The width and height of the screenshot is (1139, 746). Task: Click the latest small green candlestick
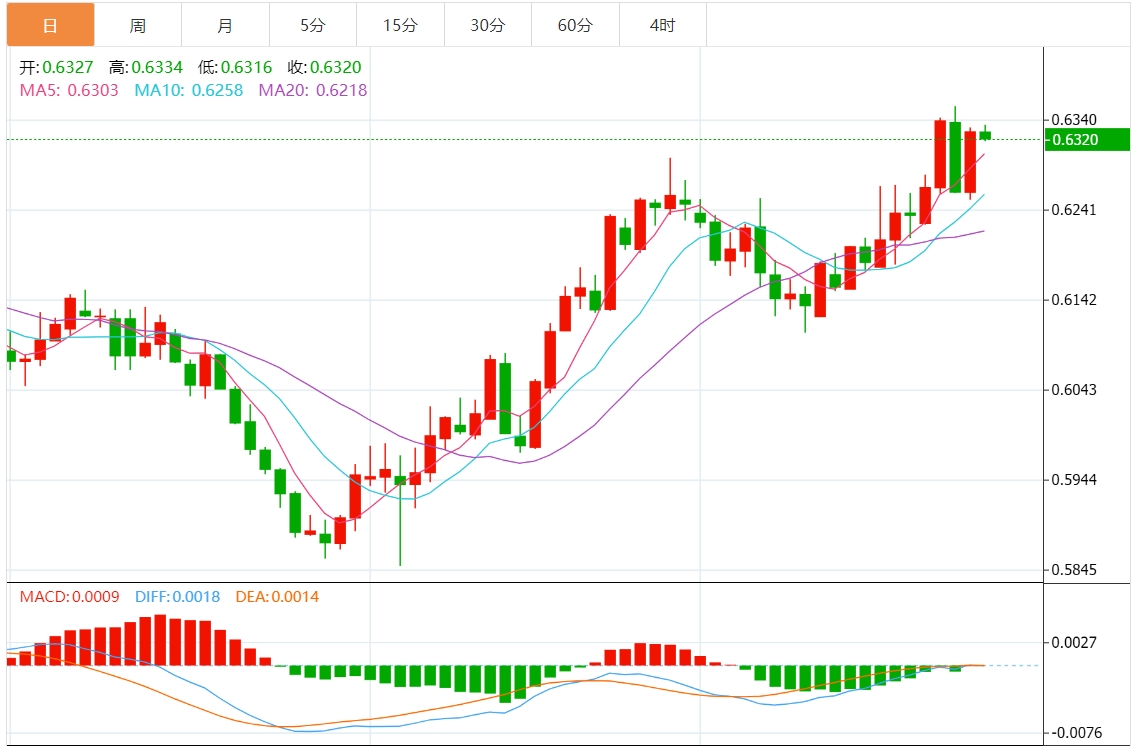985,134
